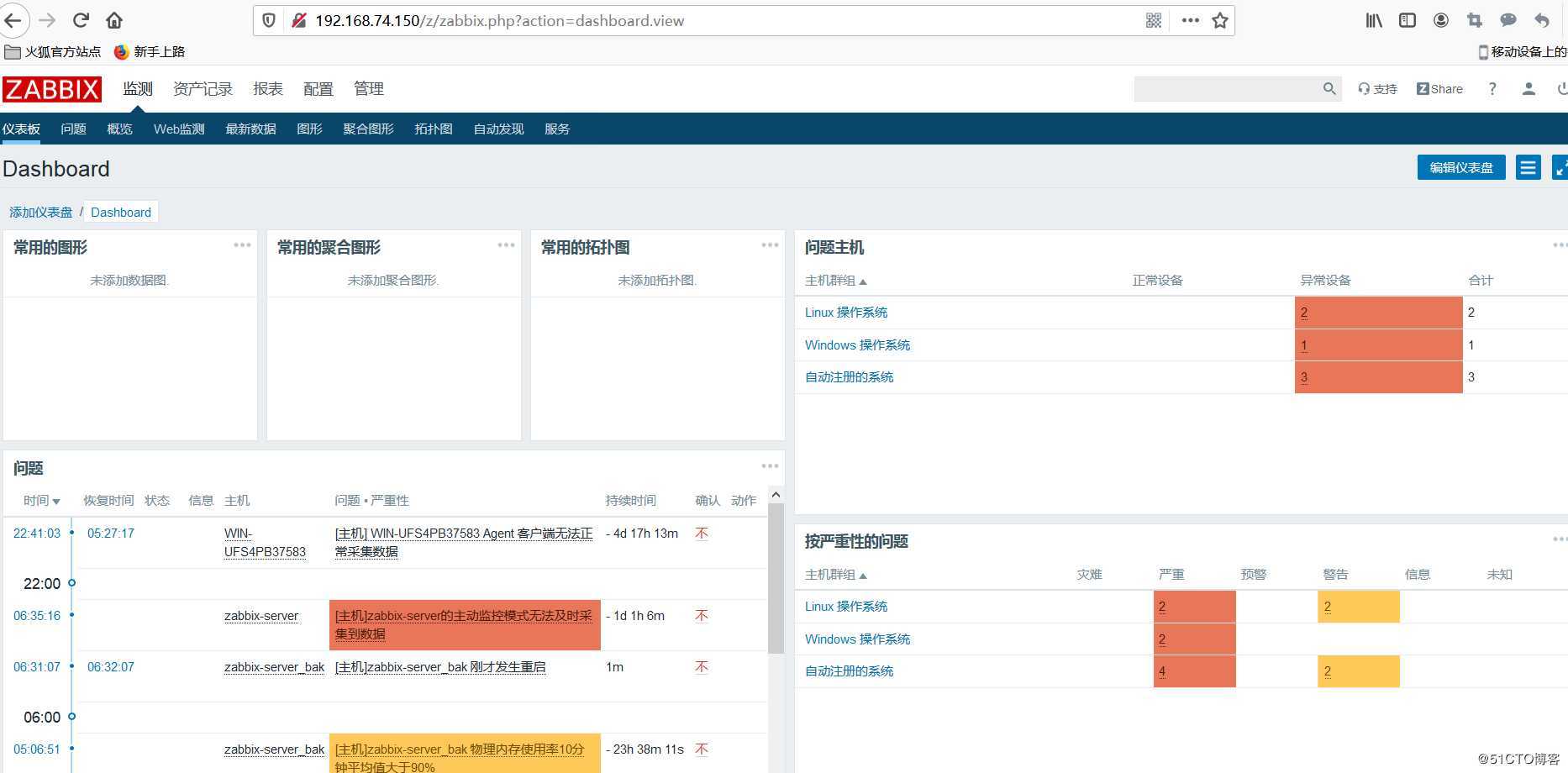Image resolution: width=1568 pixels, height=773 pixels.
Task: Open the 常用的图形 widget options menu
Action: (x=242, y=245)
